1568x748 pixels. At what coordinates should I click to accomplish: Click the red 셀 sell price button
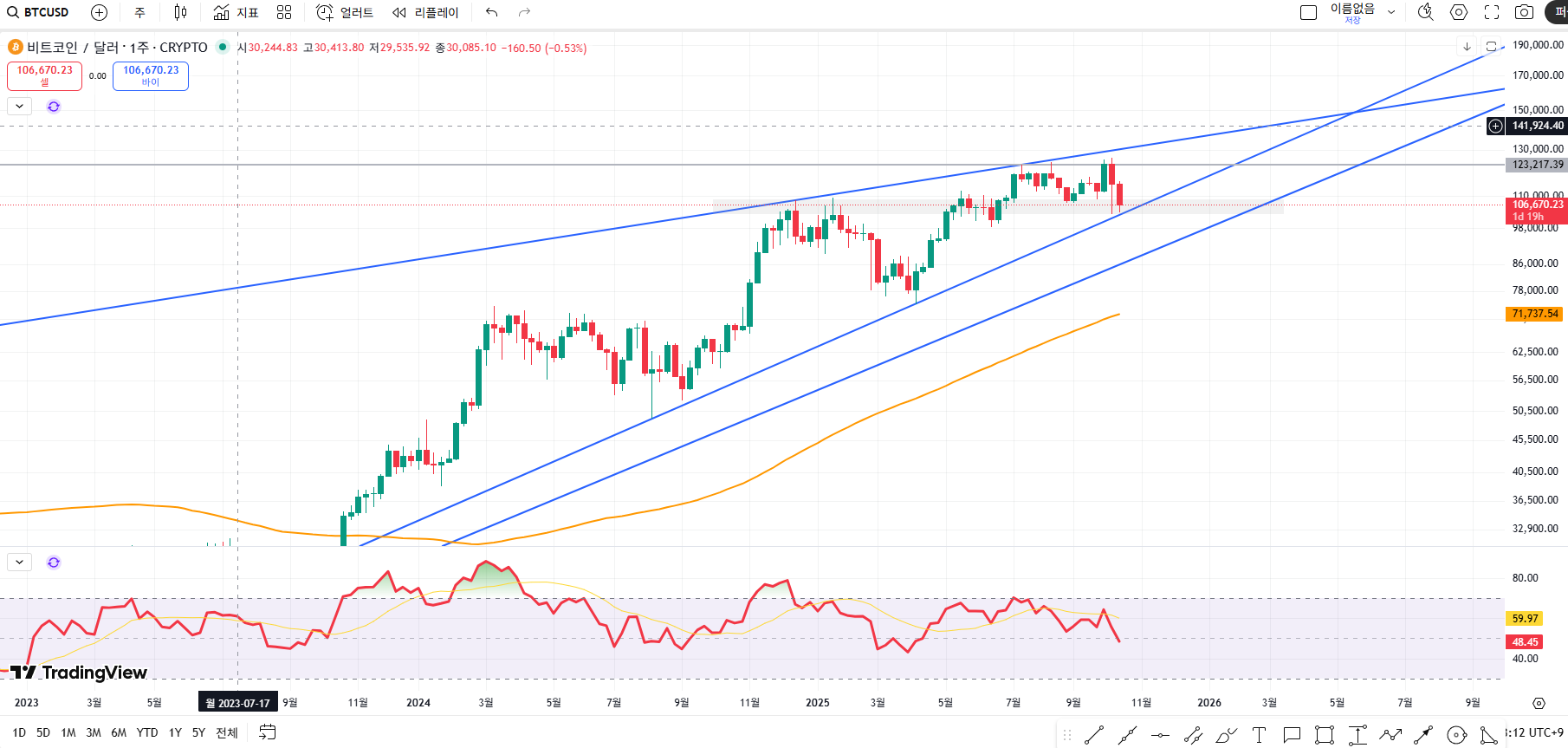tap(44, 75)
